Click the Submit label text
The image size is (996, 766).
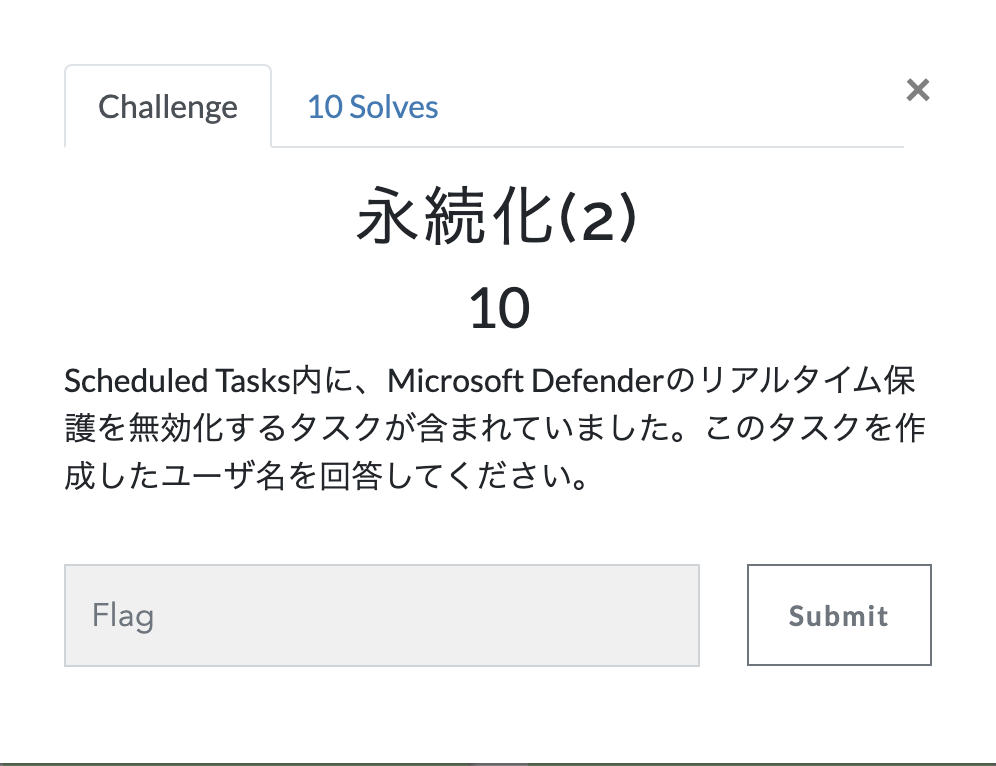[x=839, y=615]
